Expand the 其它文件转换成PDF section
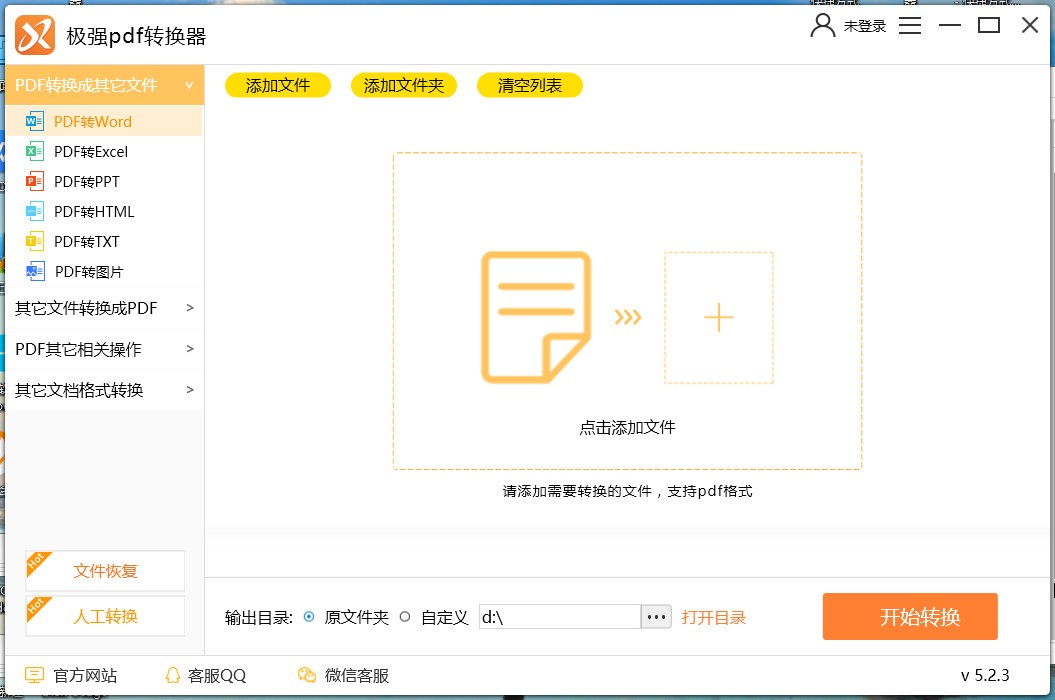The height and width of the screenshot is (700, 1055). coord(104,308)
